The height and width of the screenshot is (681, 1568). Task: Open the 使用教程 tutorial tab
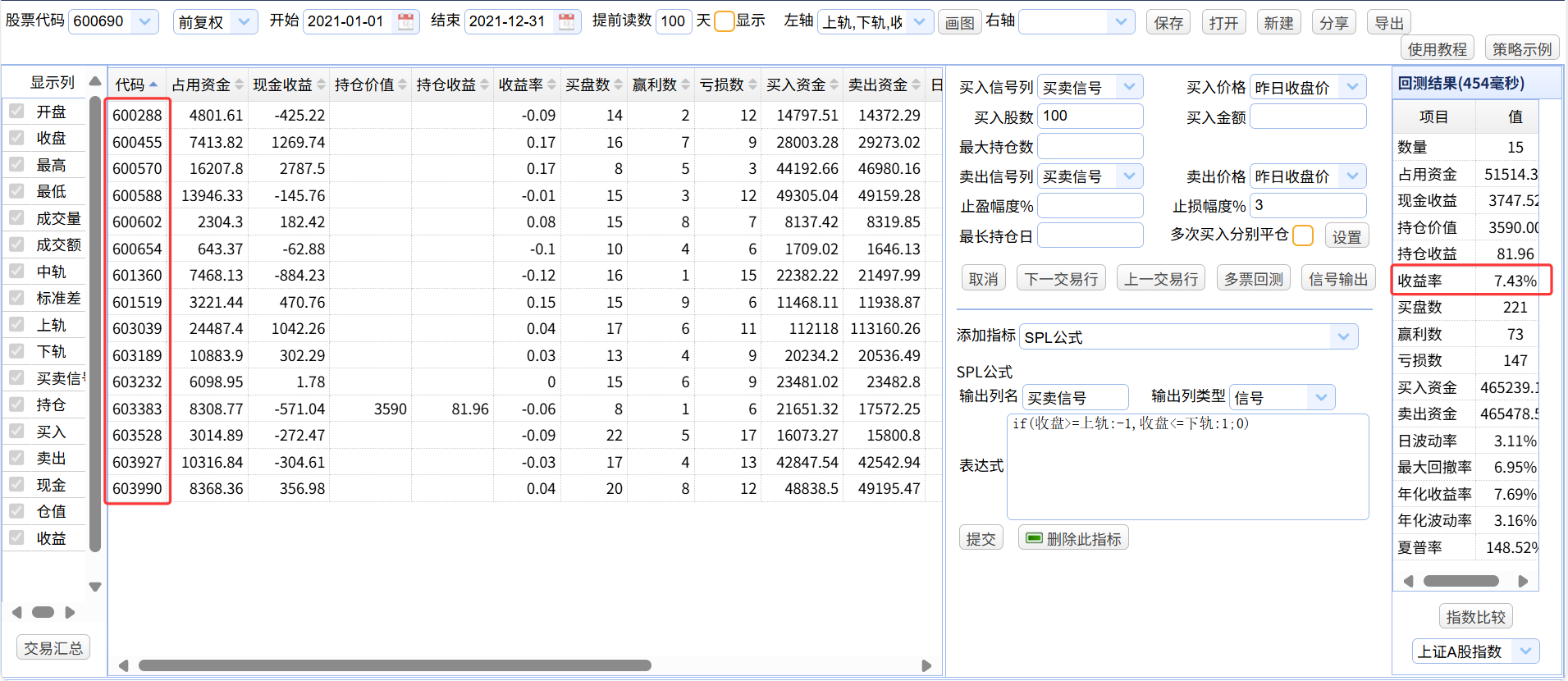[1437, 48]
